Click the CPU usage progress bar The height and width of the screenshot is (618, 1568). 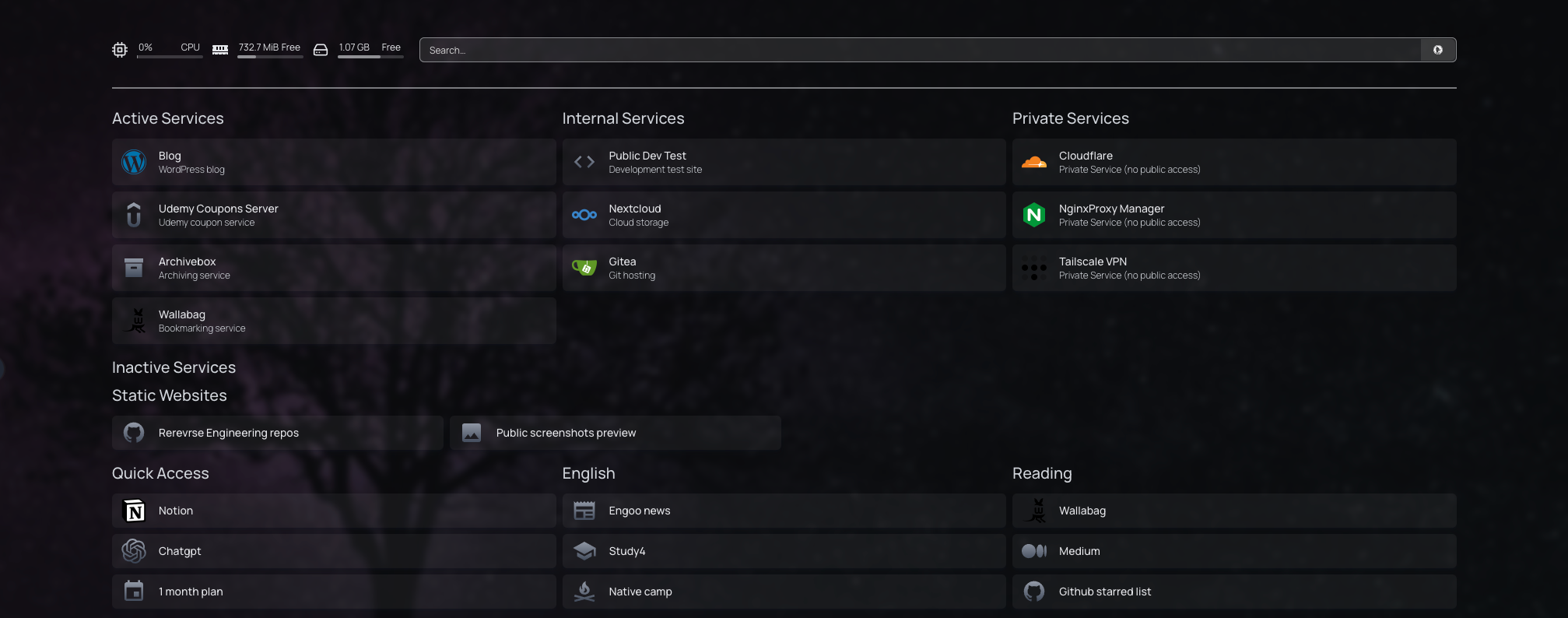(x=170, y=57)
